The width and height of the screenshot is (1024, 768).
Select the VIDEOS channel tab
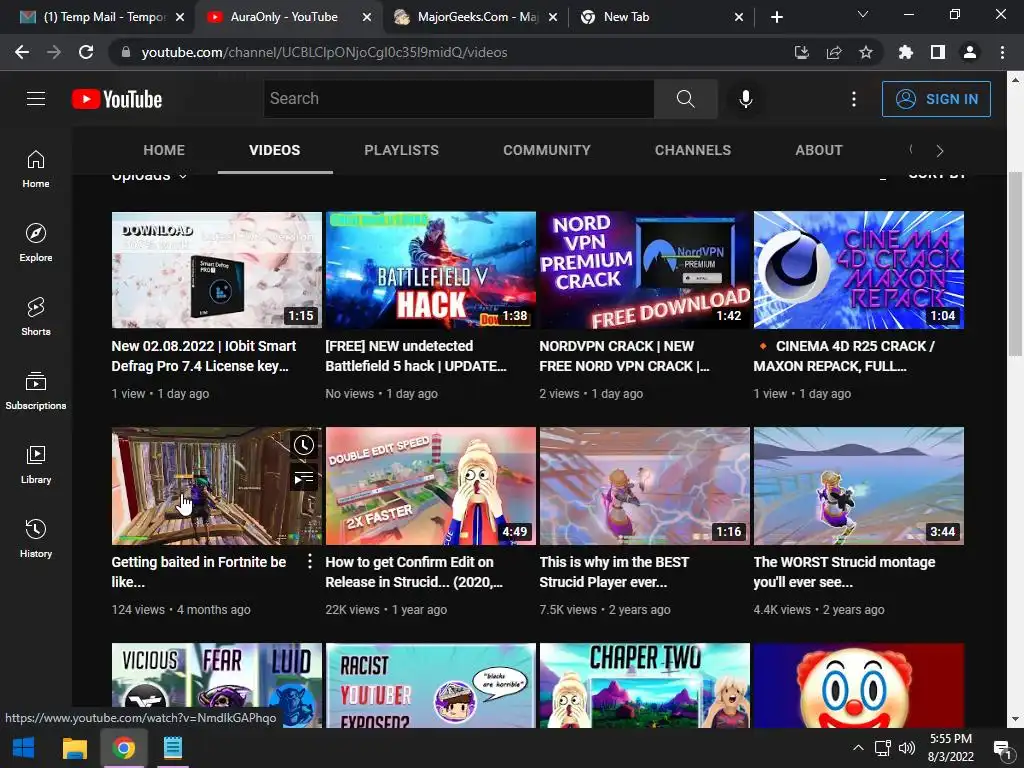click(275, 150)
